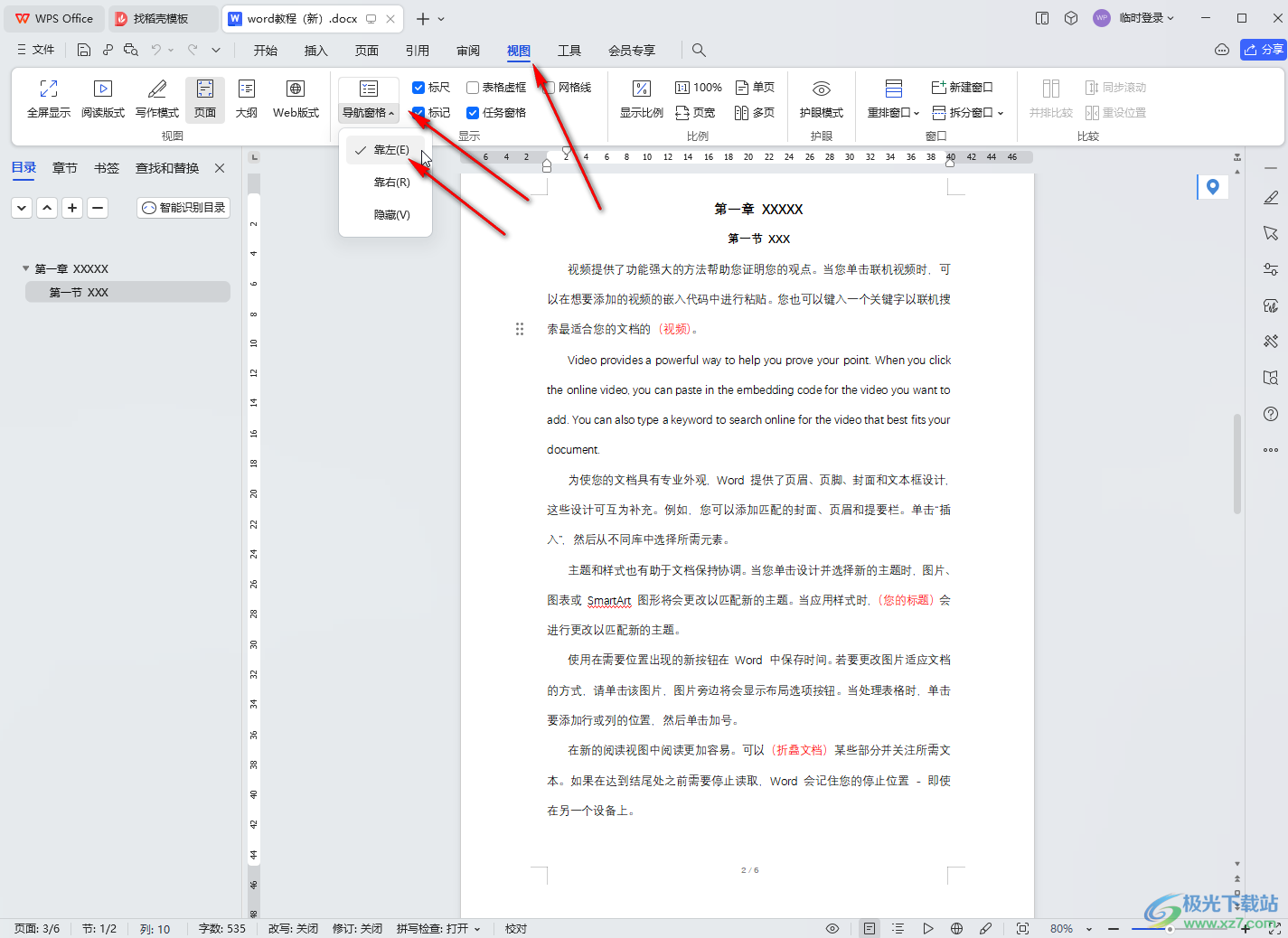This screenshot has width=1288, height=938.
Task: Open the 查找和替换 navigation tab
Action: (x=167, y=168)
